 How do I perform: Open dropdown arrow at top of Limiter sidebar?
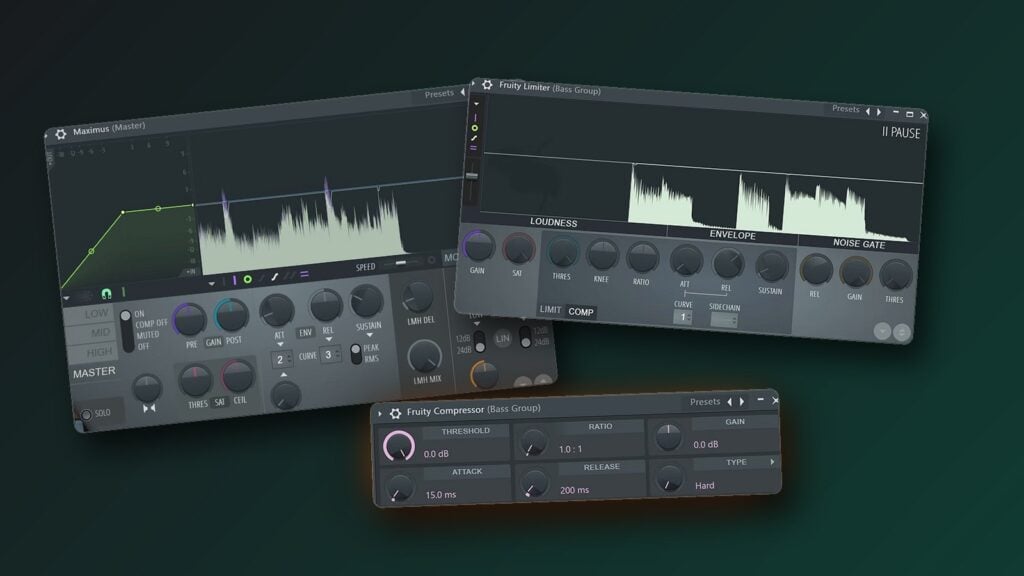(476, 104)
